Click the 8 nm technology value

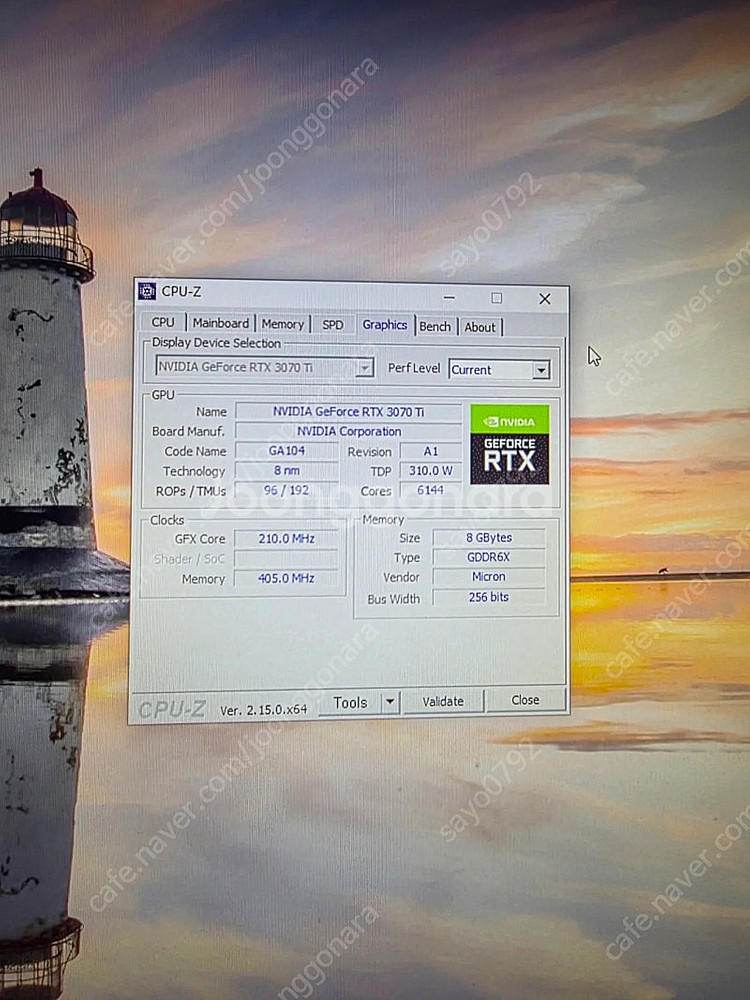286,470
